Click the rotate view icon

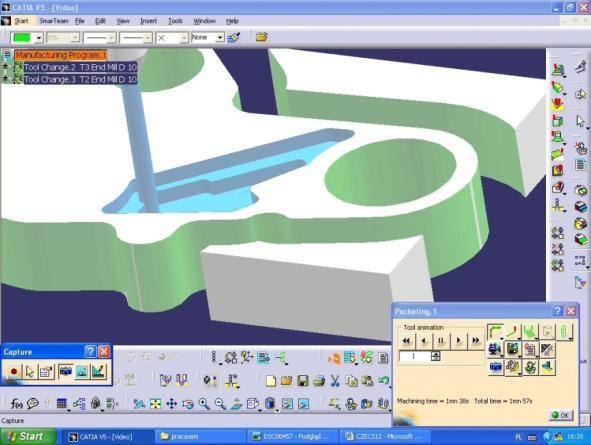188,404
